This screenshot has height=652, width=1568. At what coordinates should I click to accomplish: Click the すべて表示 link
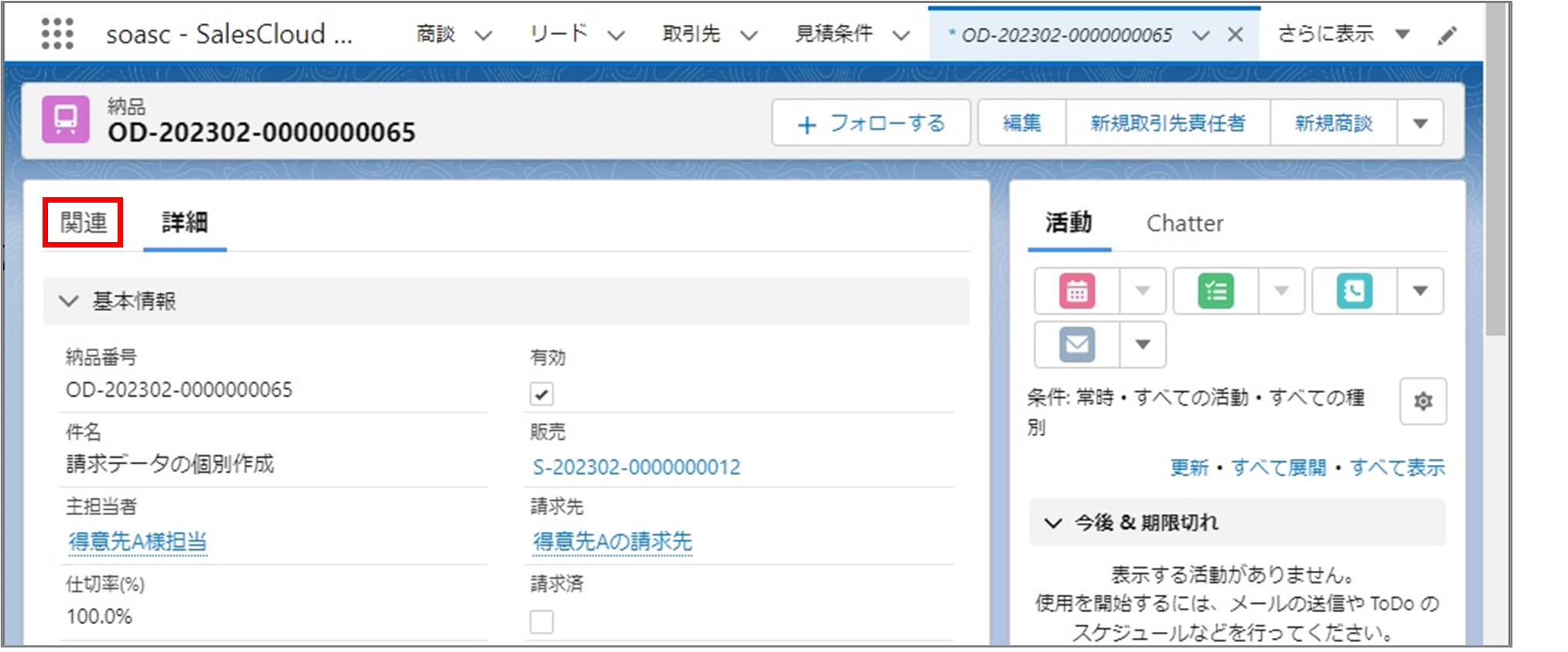coord(1397,467)
